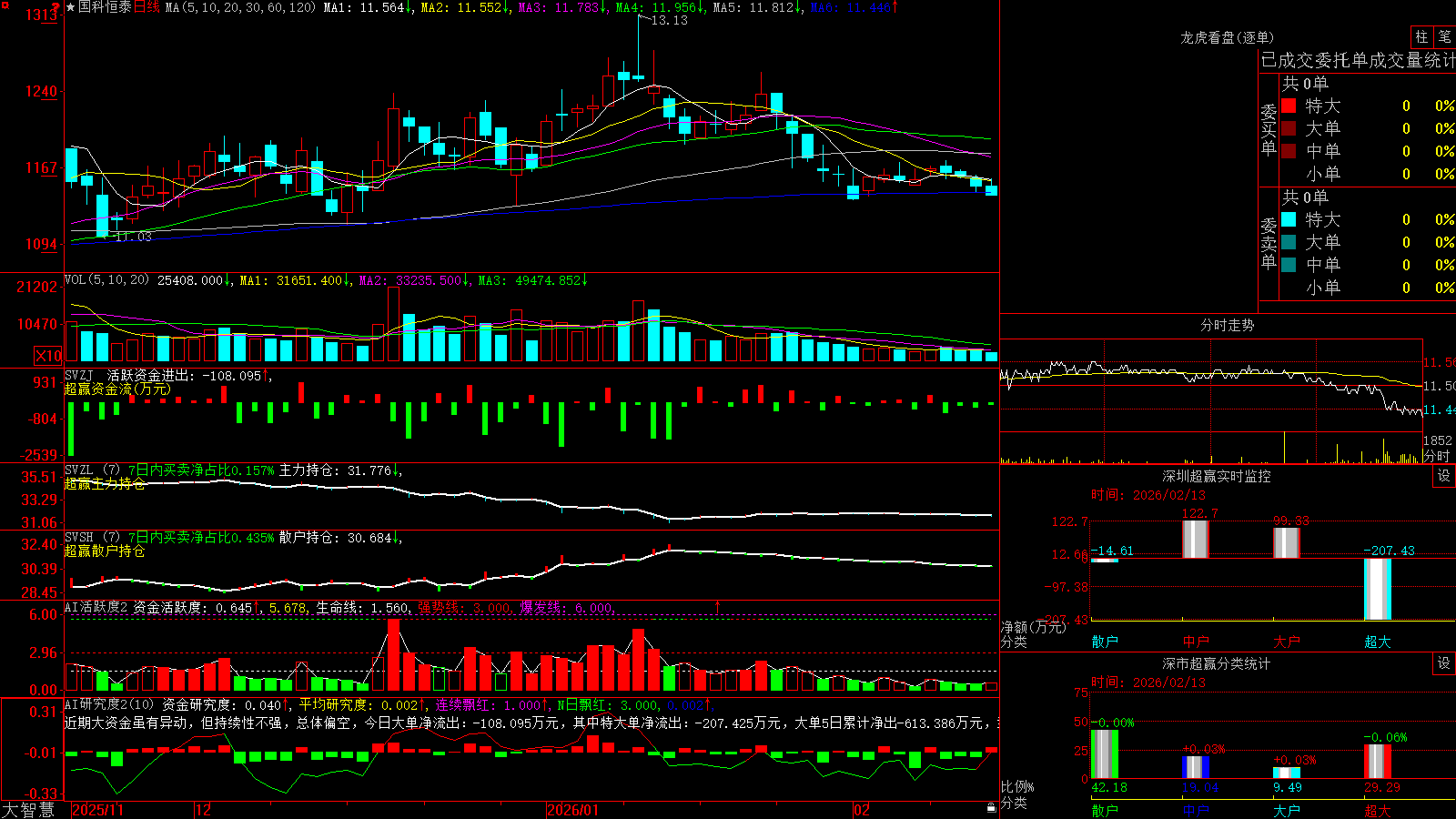Click the red up-arrow marker in AI活跃度 panel
Viewport: 1456px width, 819px height.
pyautogui.click(x=718, y=606)
